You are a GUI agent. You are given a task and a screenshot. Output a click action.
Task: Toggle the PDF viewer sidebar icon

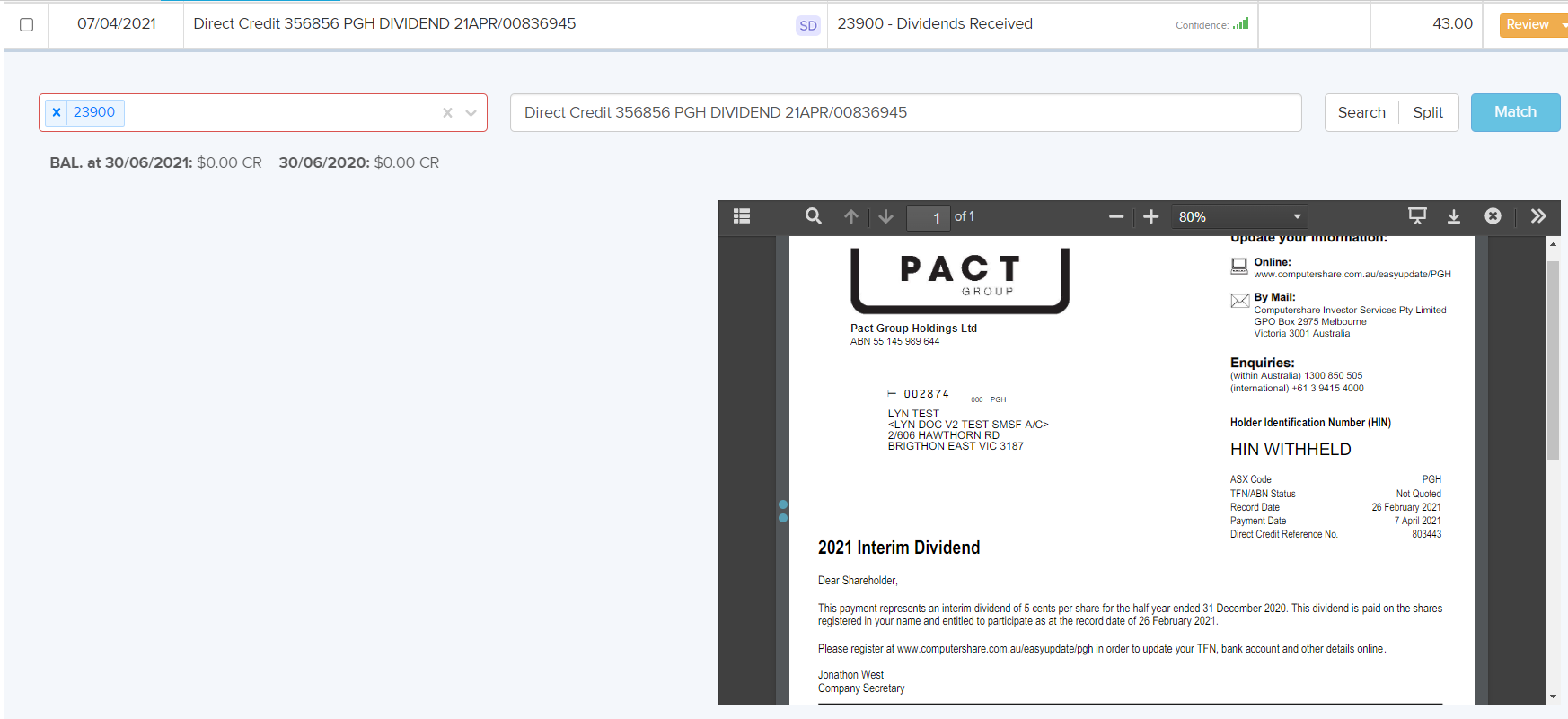(x=742, y=216)
